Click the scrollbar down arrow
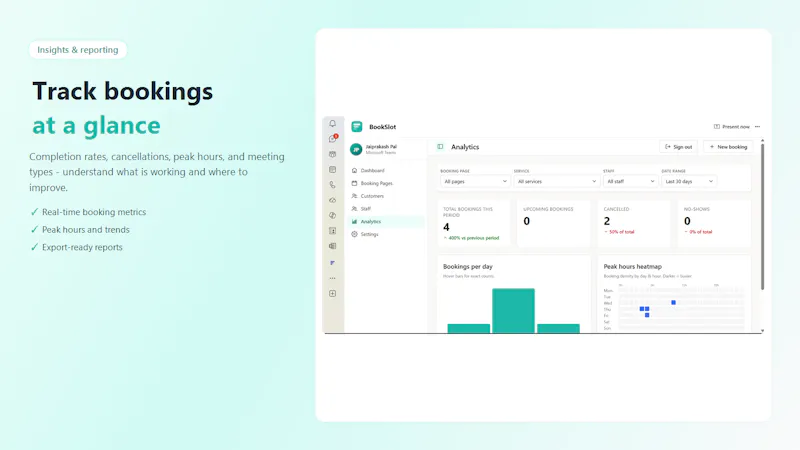Viewport: 800px width, 450px height. 763,331
